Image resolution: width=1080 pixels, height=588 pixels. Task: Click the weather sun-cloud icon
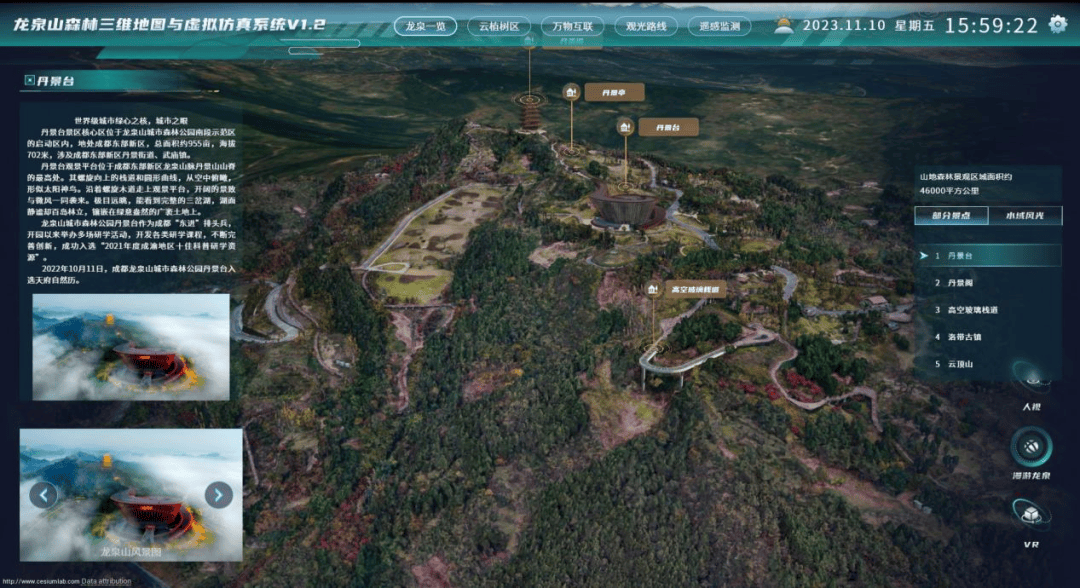783,25
